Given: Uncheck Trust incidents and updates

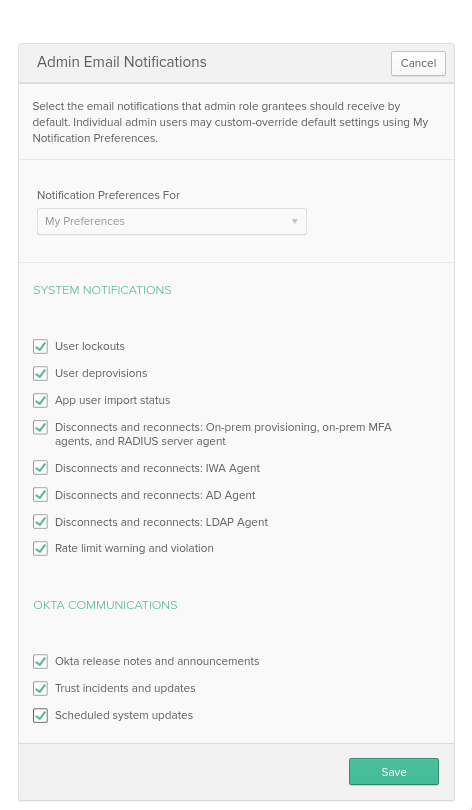Looking at the screenshot, I should tap(40, 688).
